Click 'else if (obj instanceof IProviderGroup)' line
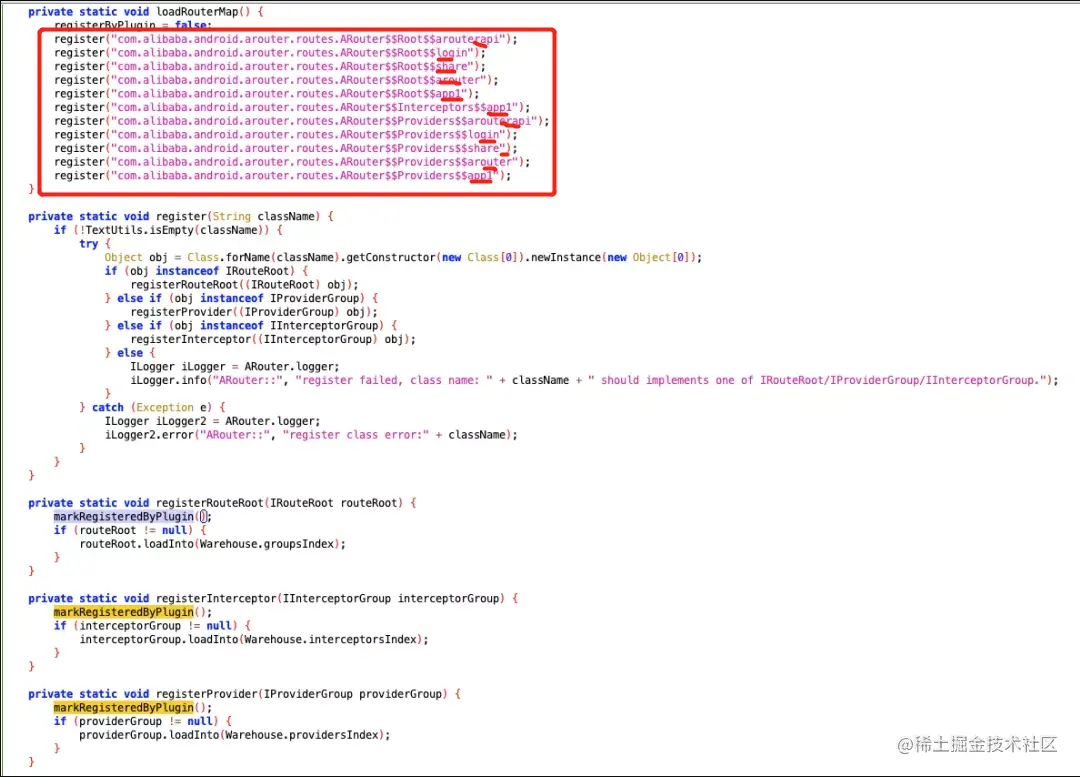 click(x=242, y=298)
